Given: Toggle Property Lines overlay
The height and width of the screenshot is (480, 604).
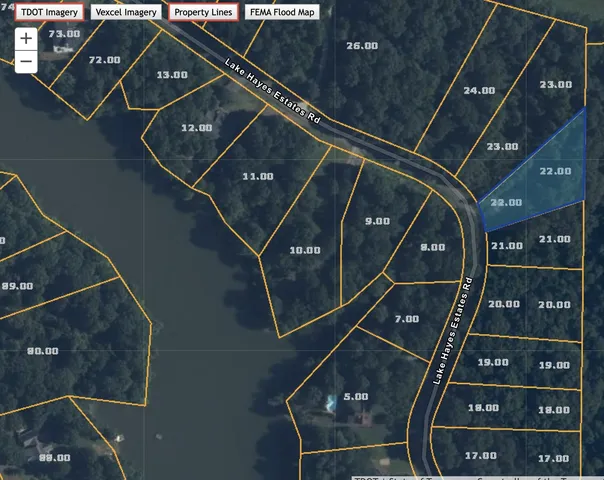Looking at the screenshot, I should pyautogui.click(x=203, y=13).
